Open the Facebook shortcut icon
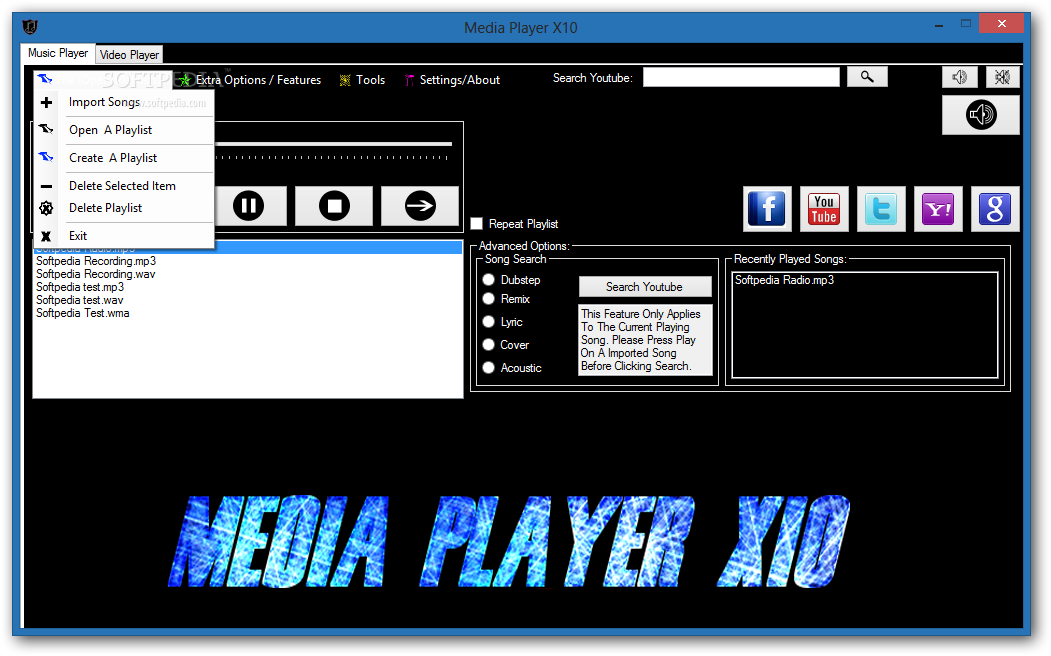This screenshot has height=656, width=1051. tap(767, 209)
